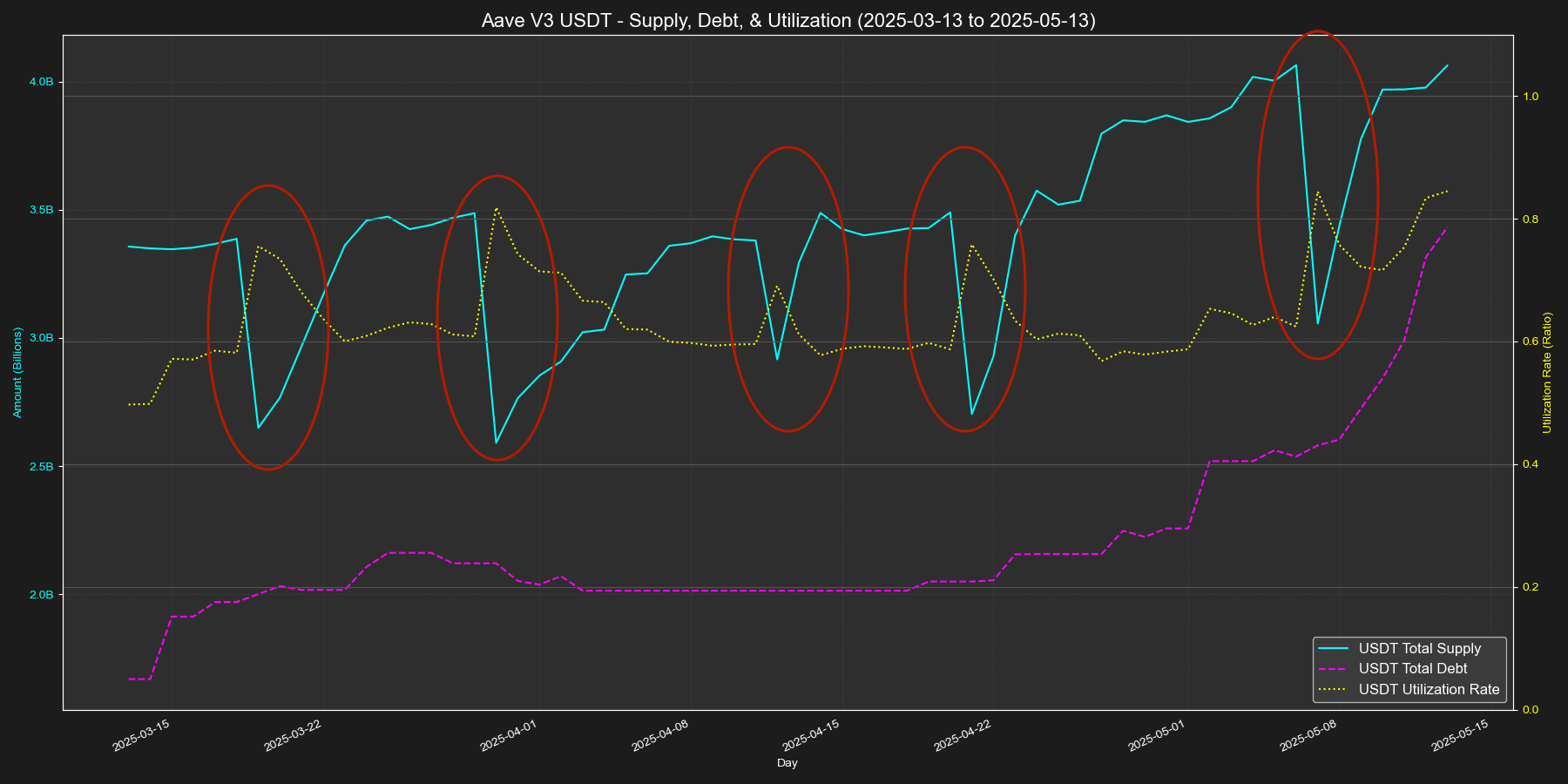The width and height of the screenshot is (1568, 784).
Task: Select the 2025-04-01 date tick label
Action: 509,736
